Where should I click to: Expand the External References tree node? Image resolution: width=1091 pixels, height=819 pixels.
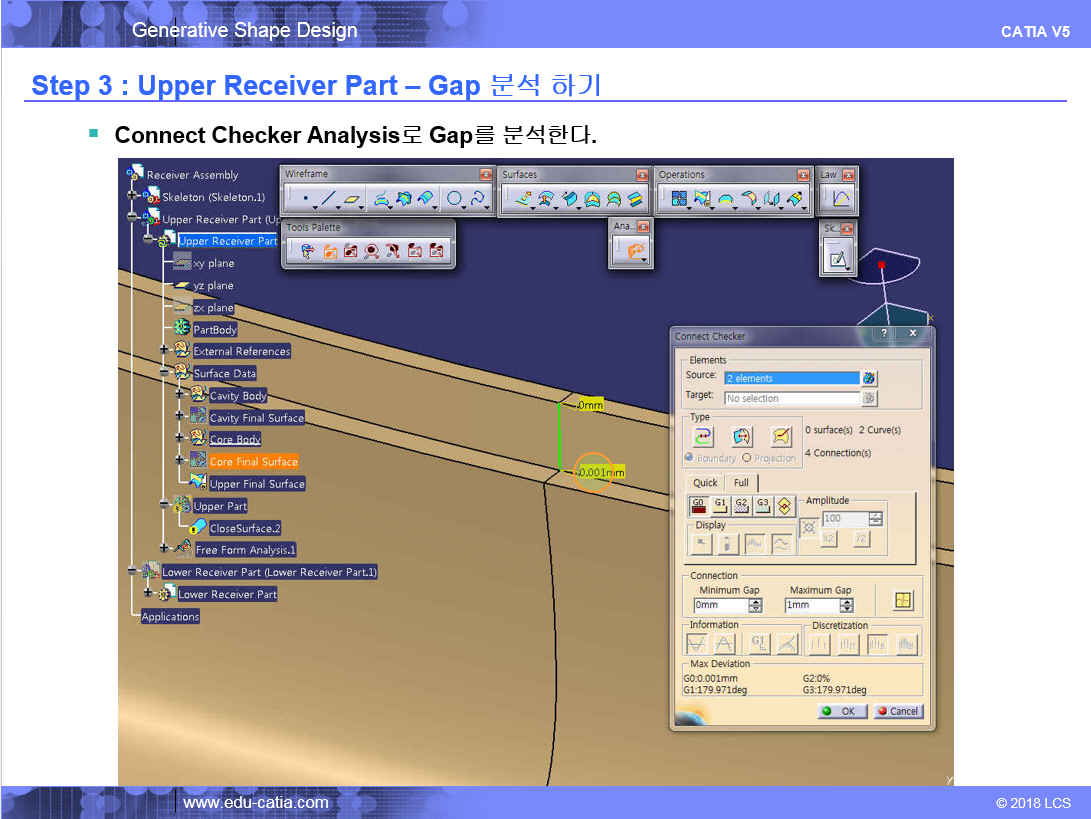(x=164, y=350)
